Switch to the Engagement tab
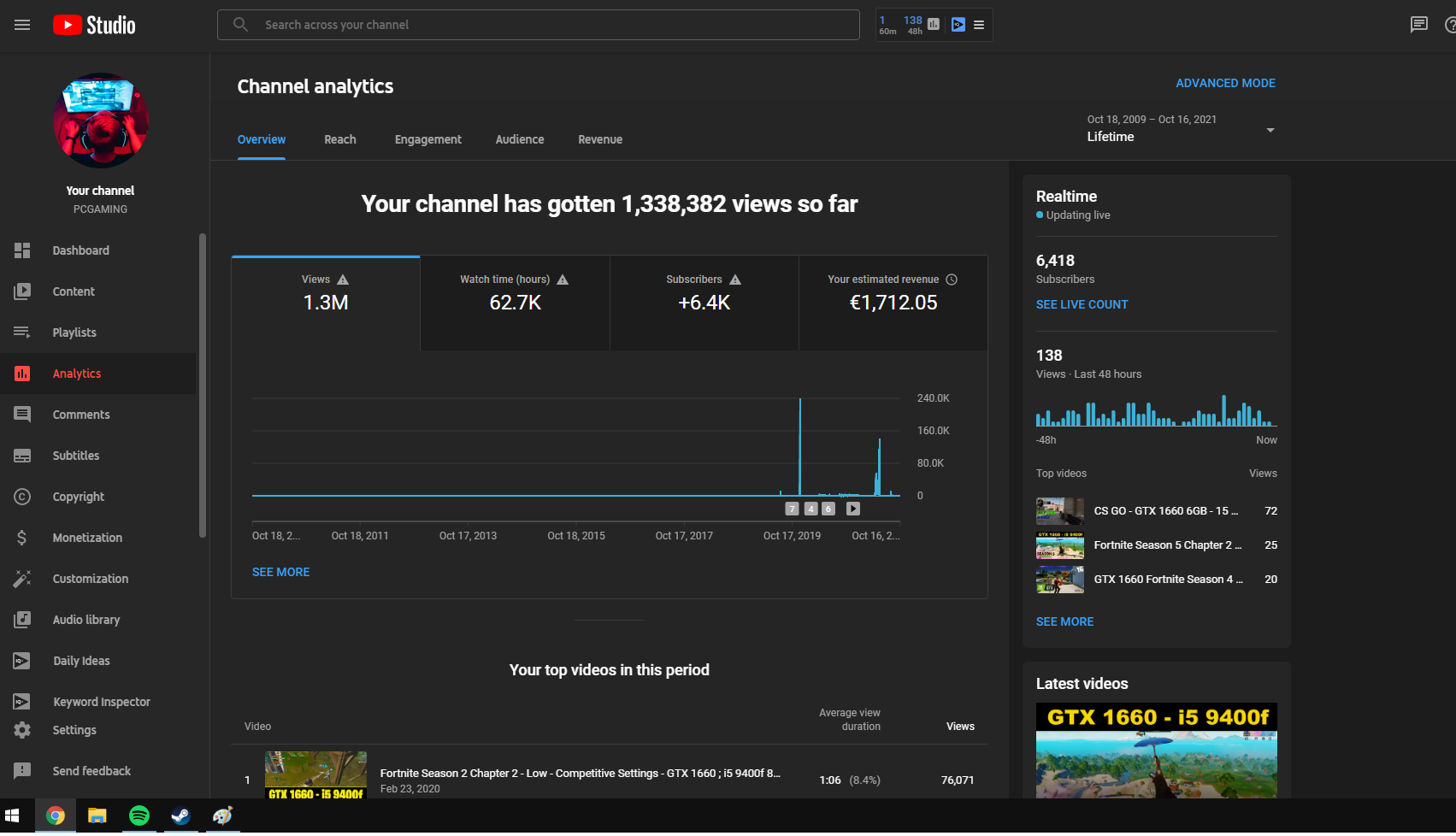The height and width of the screenshot is (836, 1456). pyautogui.click(x=428, y=139)
